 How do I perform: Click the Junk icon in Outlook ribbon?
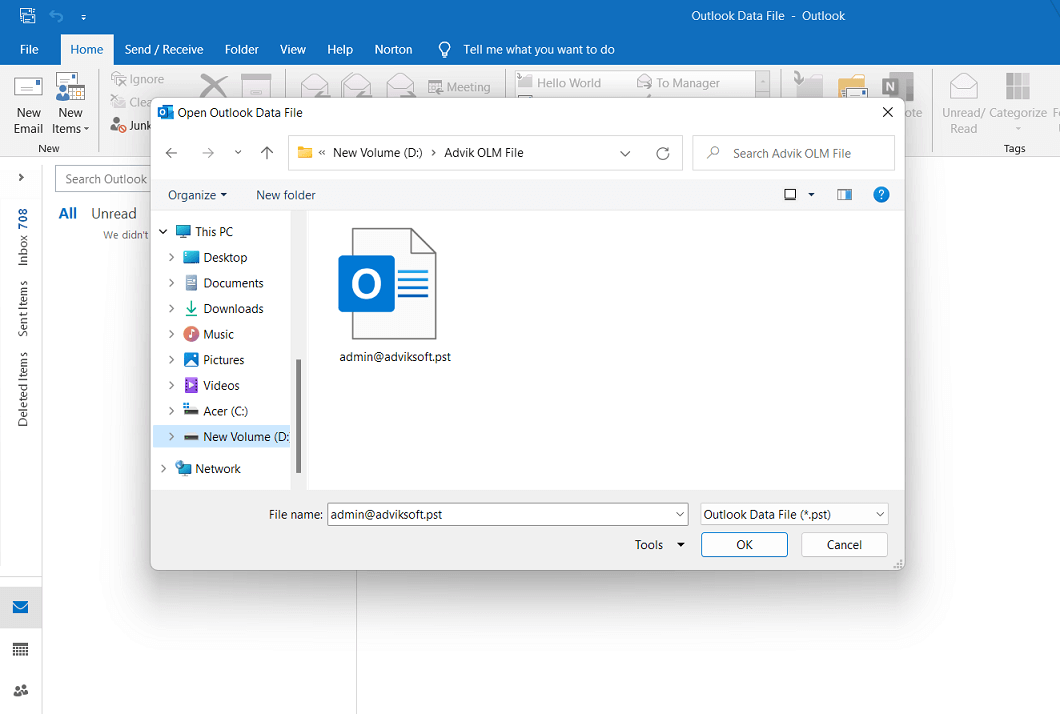point(118,124)
